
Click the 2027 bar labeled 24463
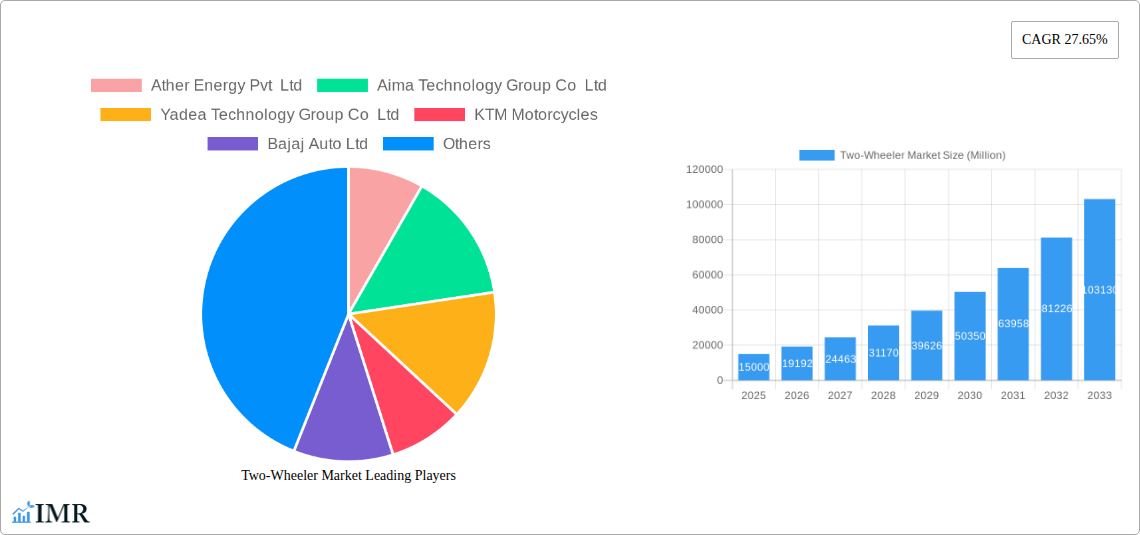click(x=840, y=358)
